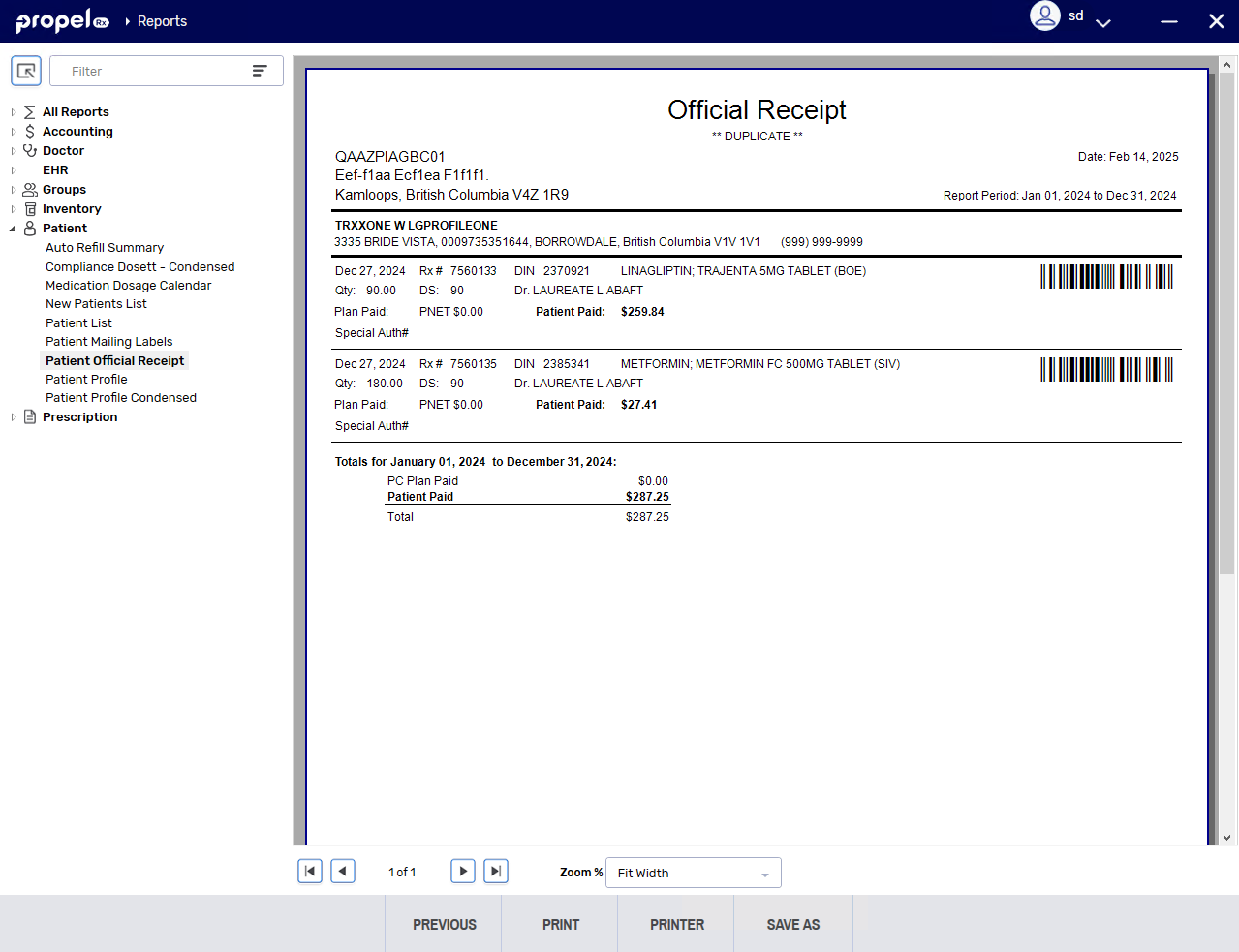Viewport: 1239px width, 952px height.
Task: Go to first page of report
Action: point(310,871)
